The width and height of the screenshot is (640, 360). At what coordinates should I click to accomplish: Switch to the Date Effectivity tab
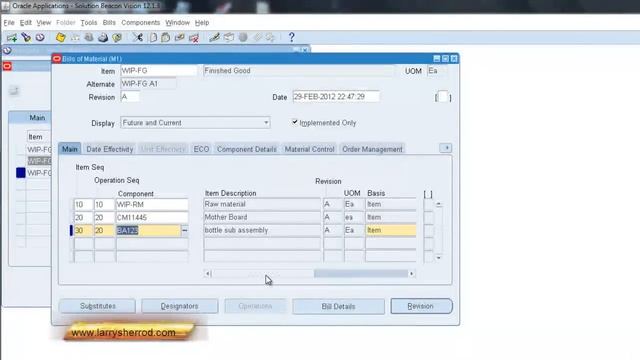tap(110, 149)
